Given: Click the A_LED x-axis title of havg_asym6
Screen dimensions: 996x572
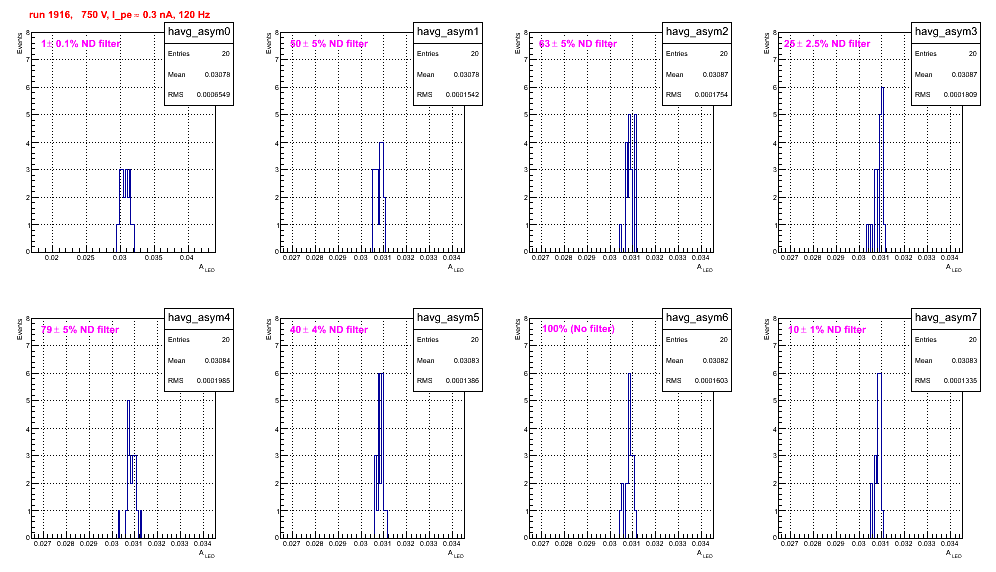Looking at the screenshot, I should click(x=705, y=554).
